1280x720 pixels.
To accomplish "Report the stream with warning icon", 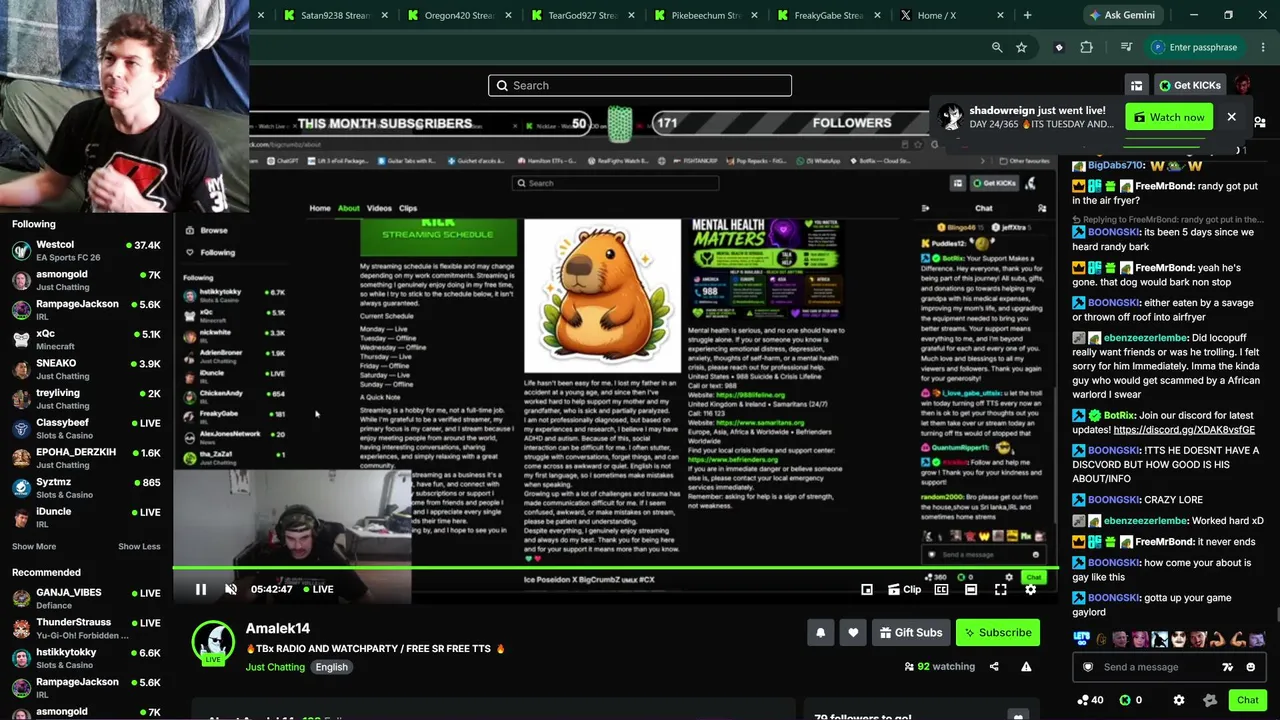I will click(x=1026, y=666).
